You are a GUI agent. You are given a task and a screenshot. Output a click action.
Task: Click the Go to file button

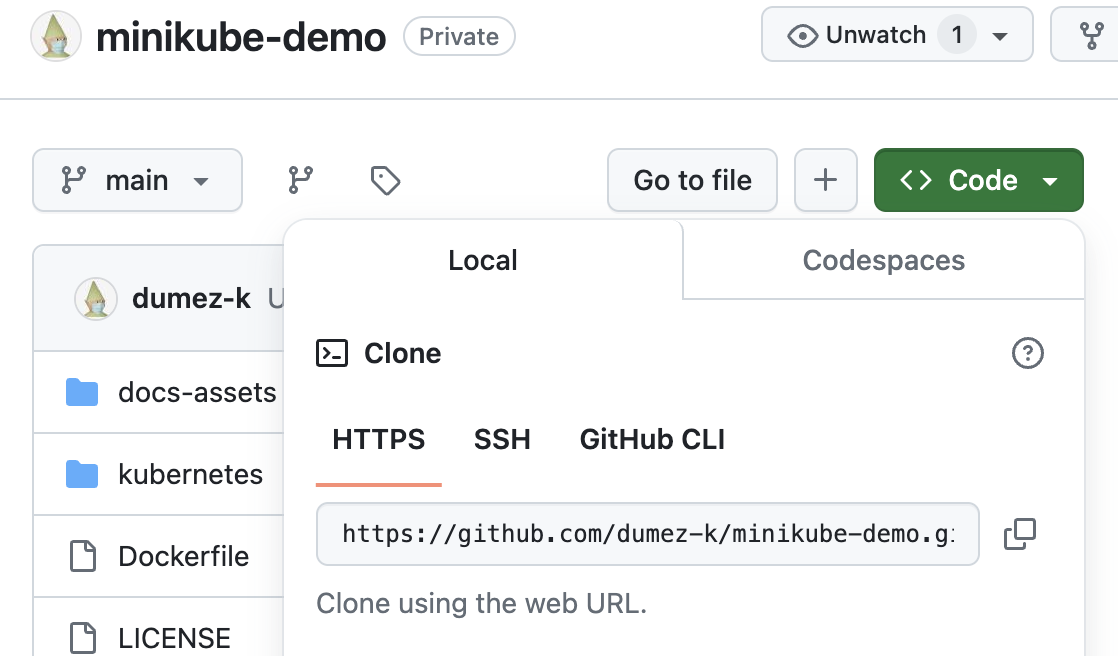click(x=692, y=180)
